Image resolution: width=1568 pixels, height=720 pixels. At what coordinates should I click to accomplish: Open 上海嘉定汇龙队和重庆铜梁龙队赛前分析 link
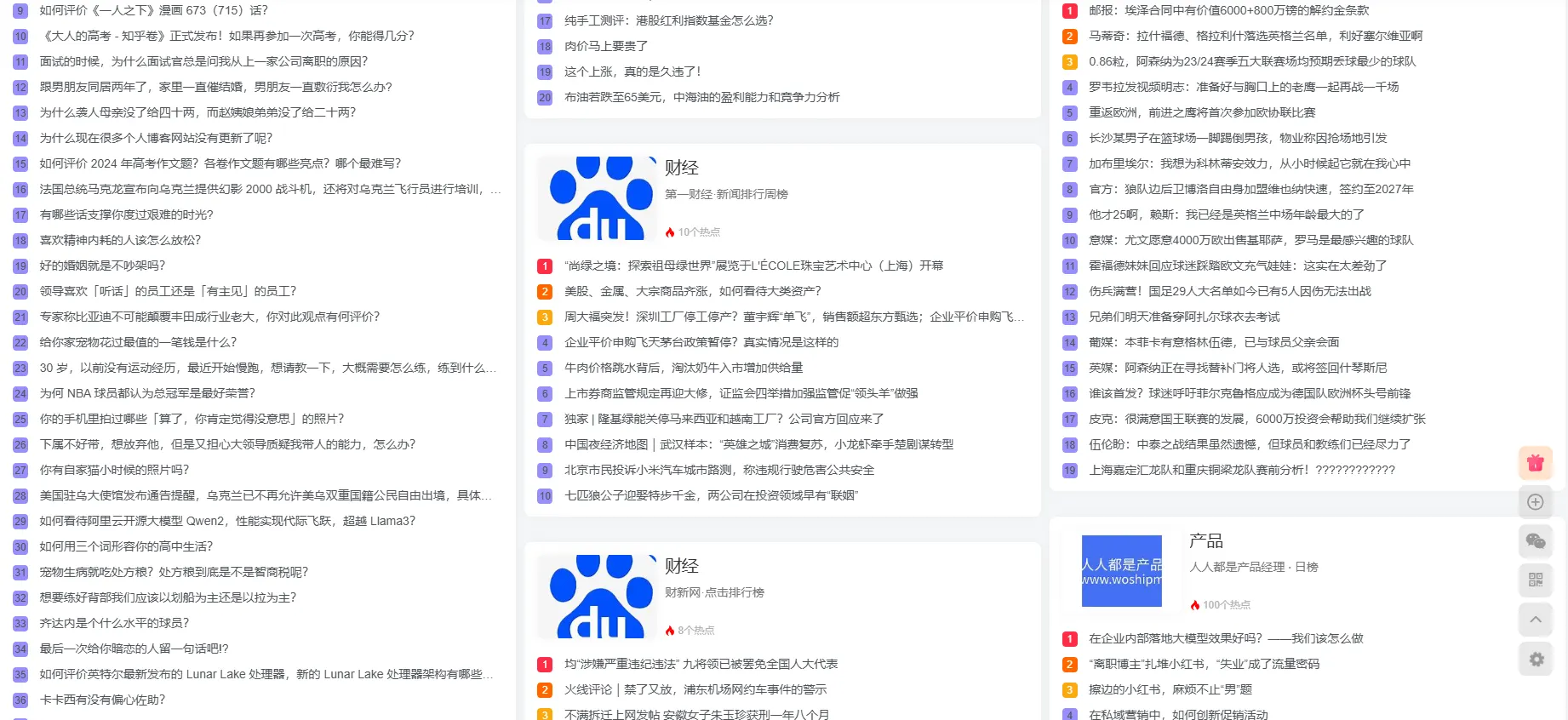(x=1242, y=470)
